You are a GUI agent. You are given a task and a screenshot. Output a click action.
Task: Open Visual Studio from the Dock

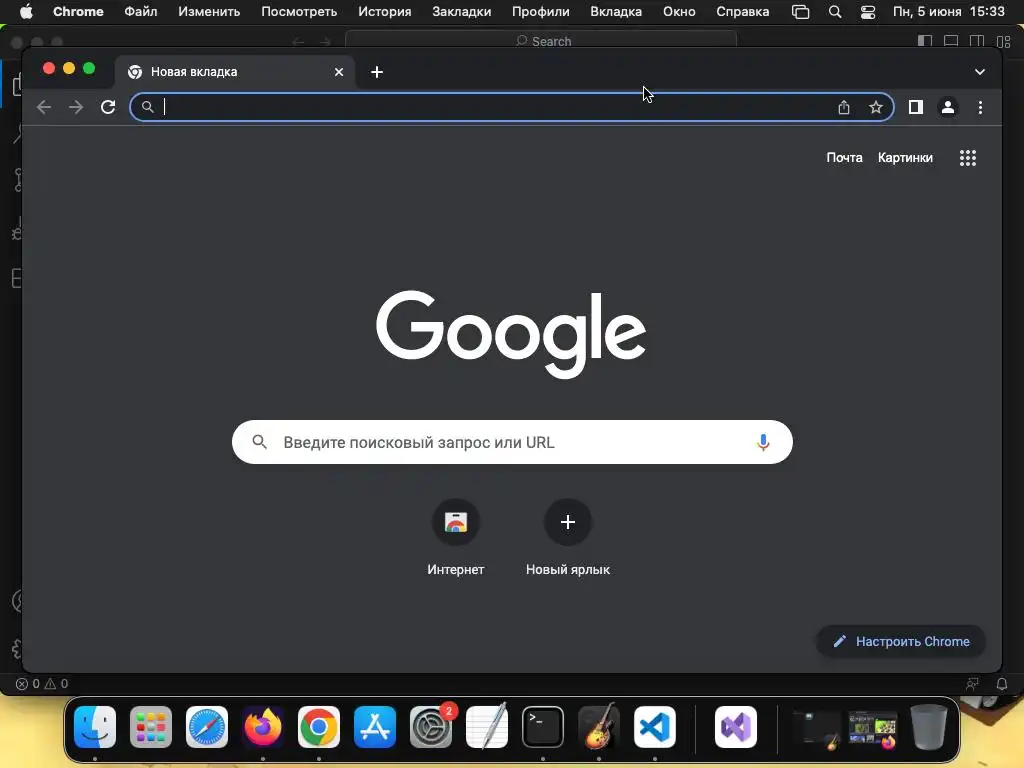coord(736,727)
